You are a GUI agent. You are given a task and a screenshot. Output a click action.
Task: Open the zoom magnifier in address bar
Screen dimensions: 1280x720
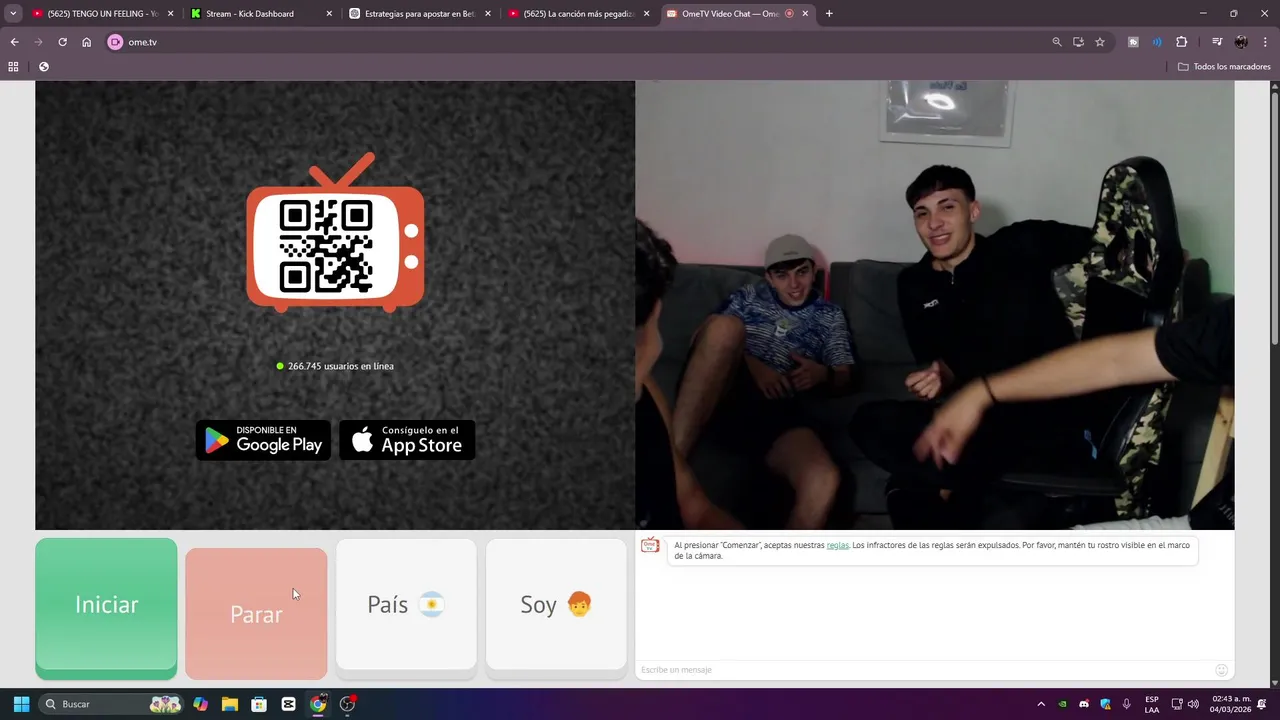(x=1057, y=42)
